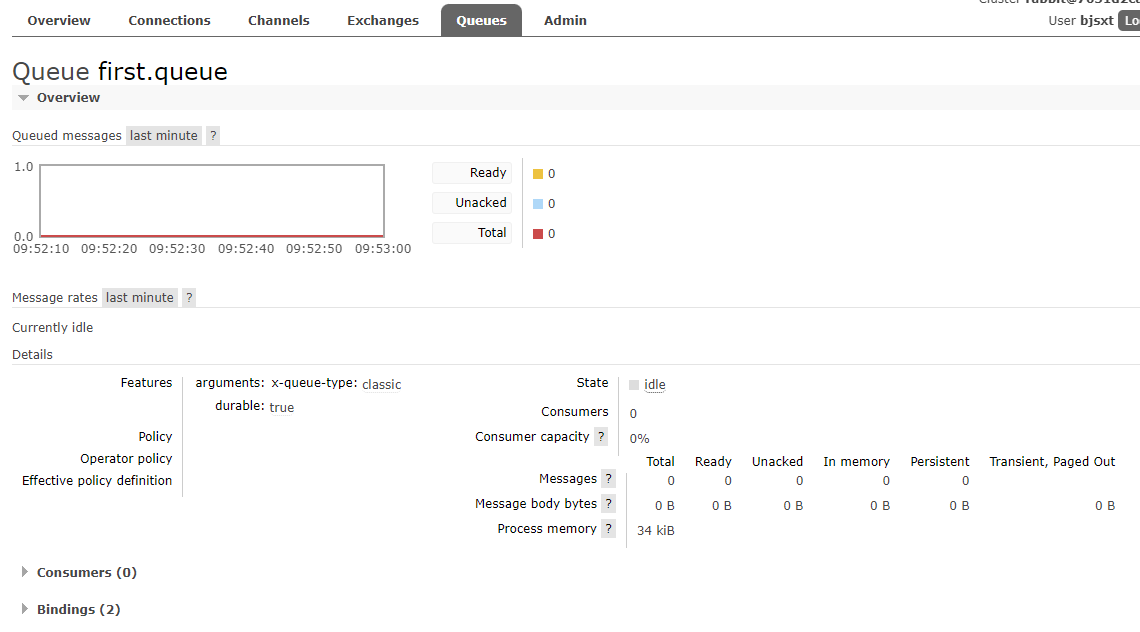Select the 'Operator policy' label
Viewport: 1140px width, 632px height.
tap(127, 458)
